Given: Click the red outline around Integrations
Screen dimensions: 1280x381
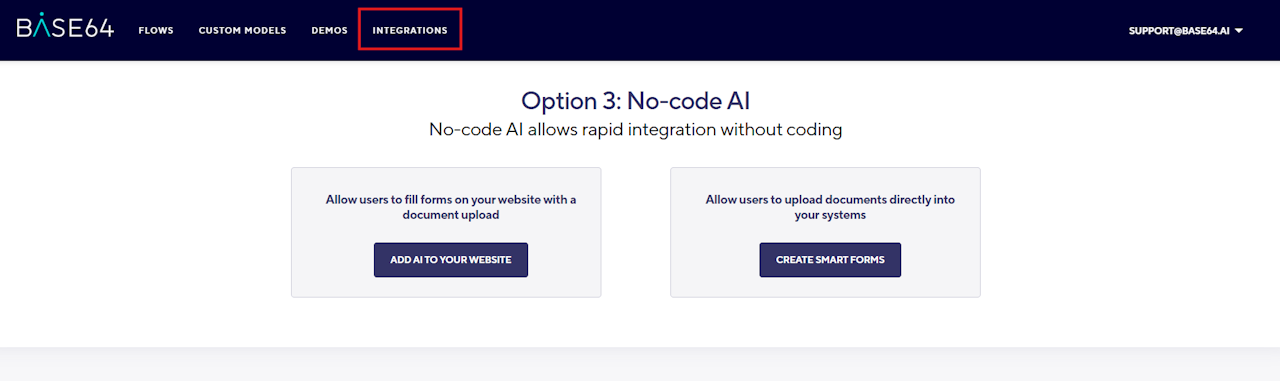Looking at the screenshot, I should click(410, 9).
